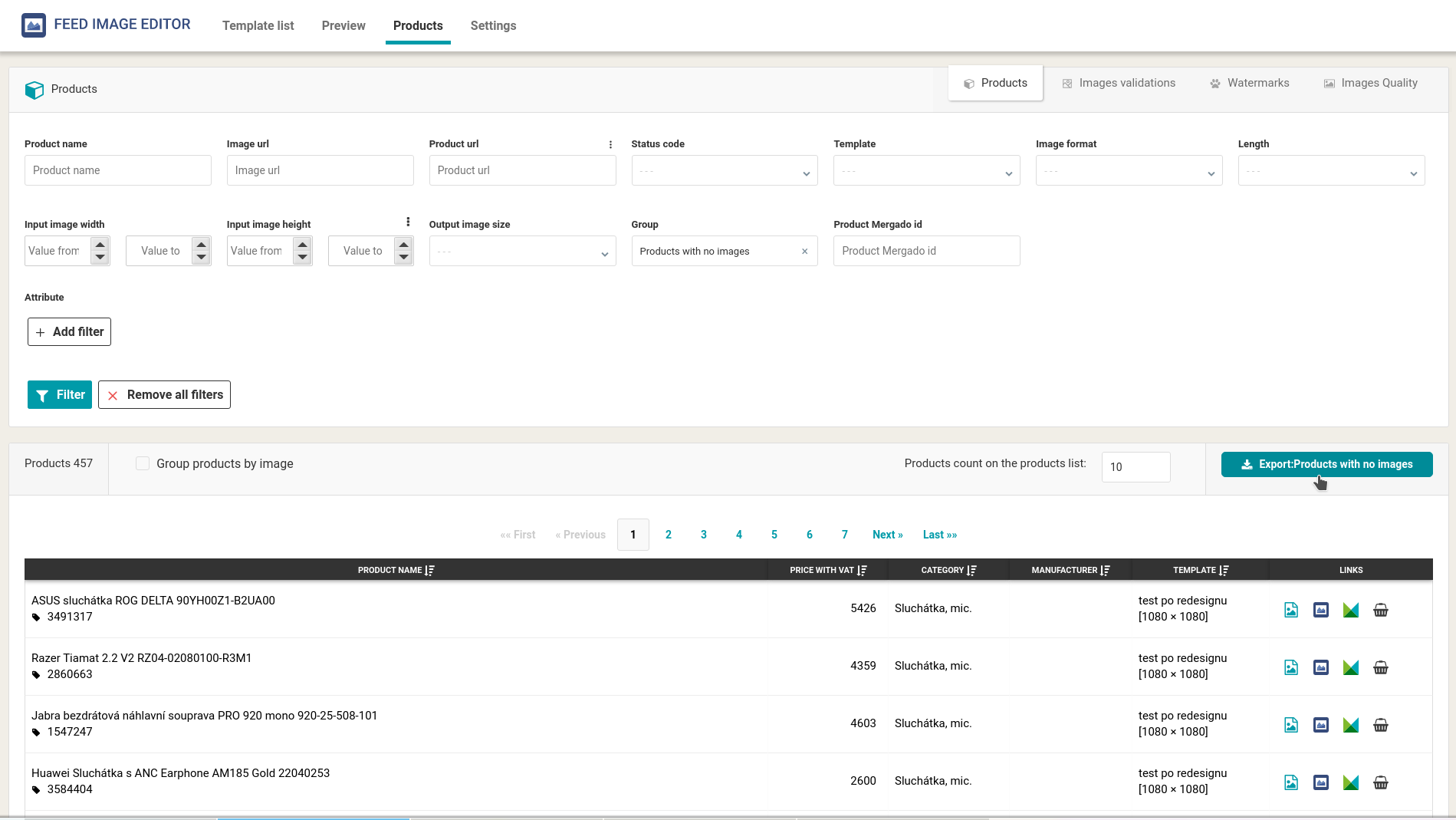Open image link icon for Razer Tiamat row
Image resolution: width=1456 pixels, height=820 pixels.
pyautogui.click(x=1291, y=667)
